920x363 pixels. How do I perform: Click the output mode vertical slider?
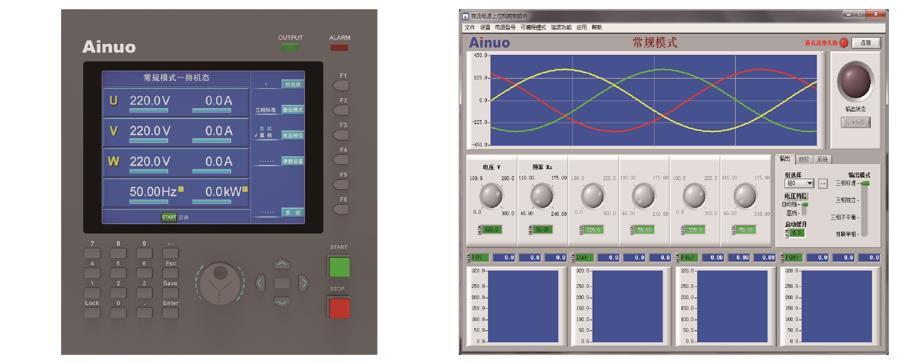864,209
